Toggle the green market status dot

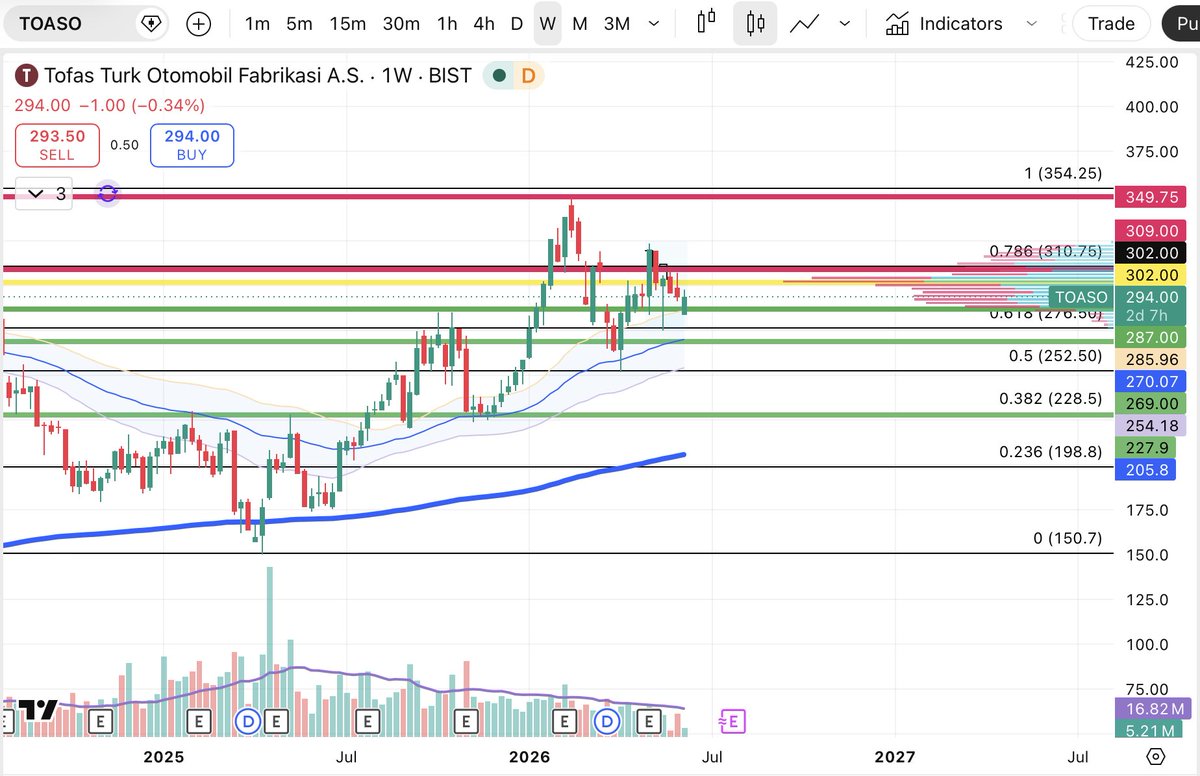click(498, 75)
